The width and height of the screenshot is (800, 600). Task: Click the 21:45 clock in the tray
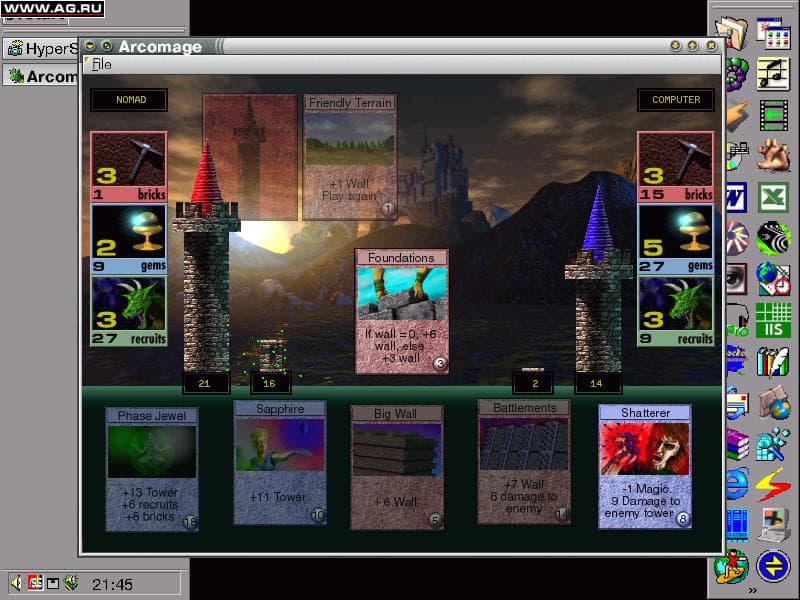tap(112, 584)
